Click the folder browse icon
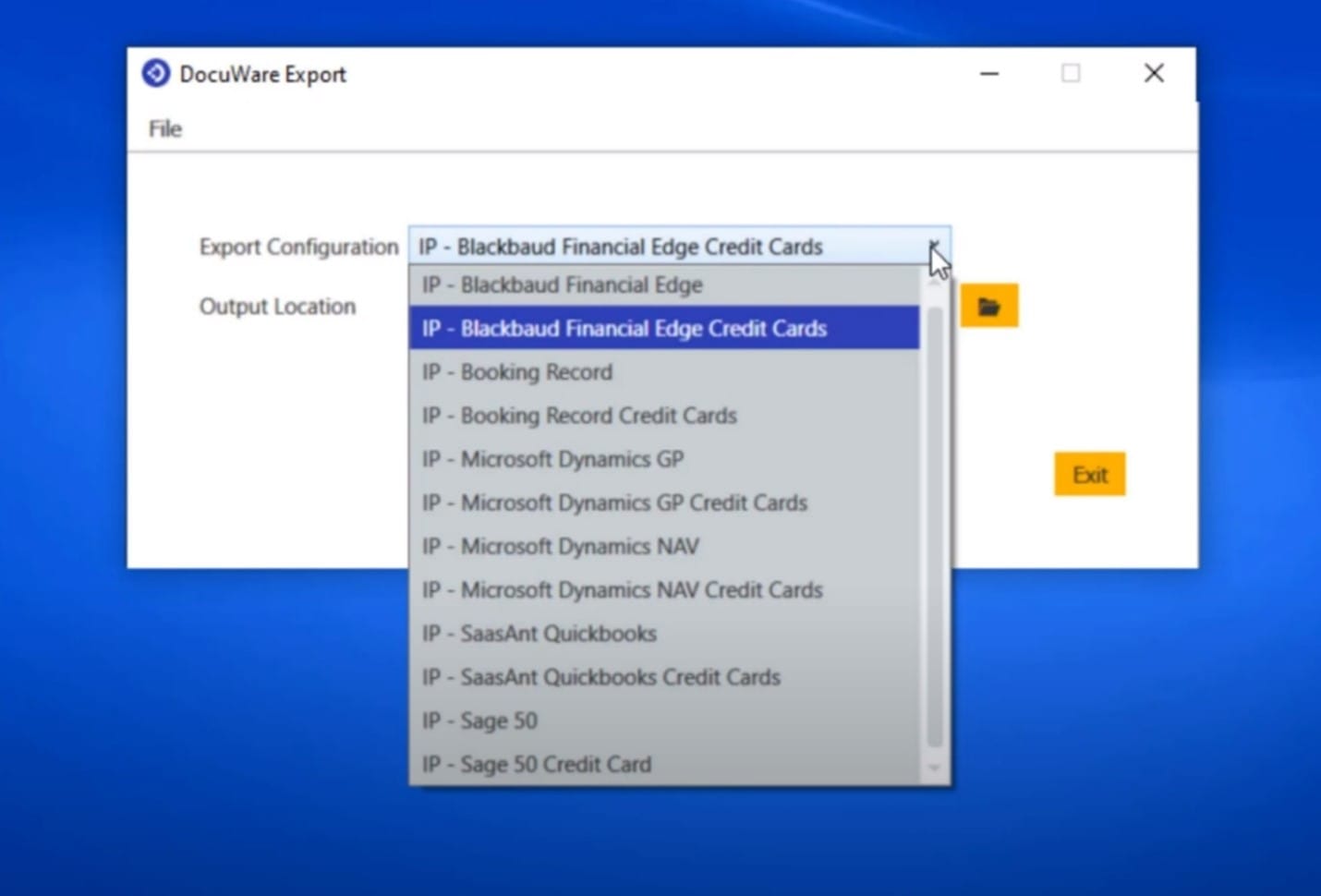 (x=988, y=305)
